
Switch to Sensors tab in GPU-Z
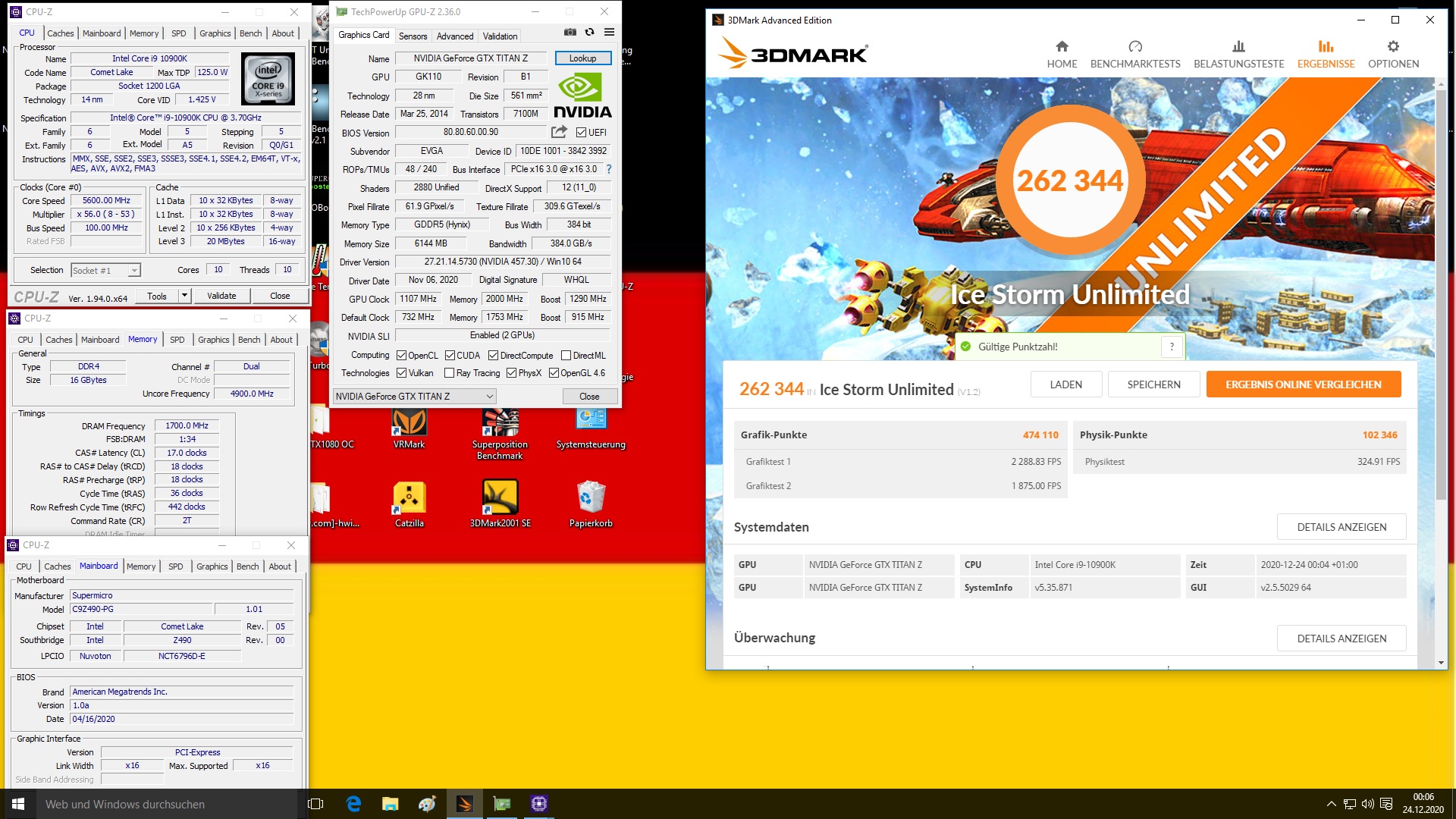pyautogui.click(x=413, y=36)
